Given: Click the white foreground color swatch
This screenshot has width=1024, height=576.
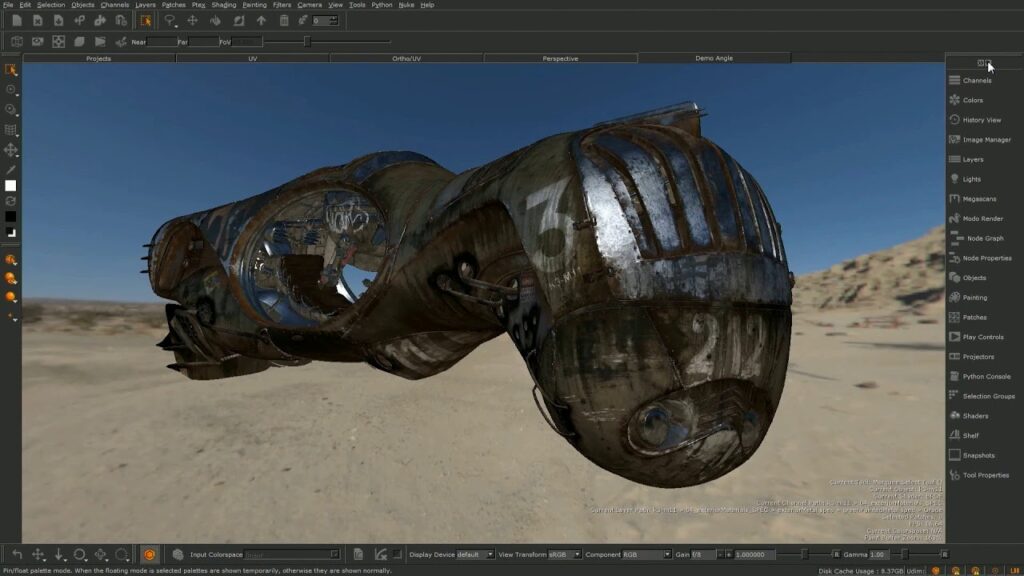Looking at the screenshot, I should coord(10,185).
